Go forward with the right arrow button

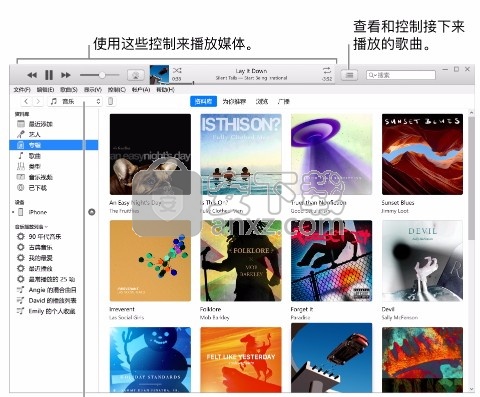[38, 101]
